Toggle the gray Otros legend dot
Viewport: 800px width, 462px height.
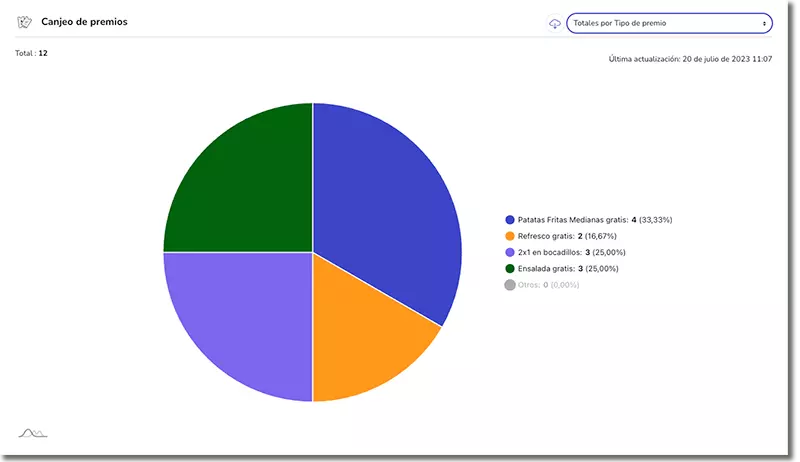click(x=510, y=285)
